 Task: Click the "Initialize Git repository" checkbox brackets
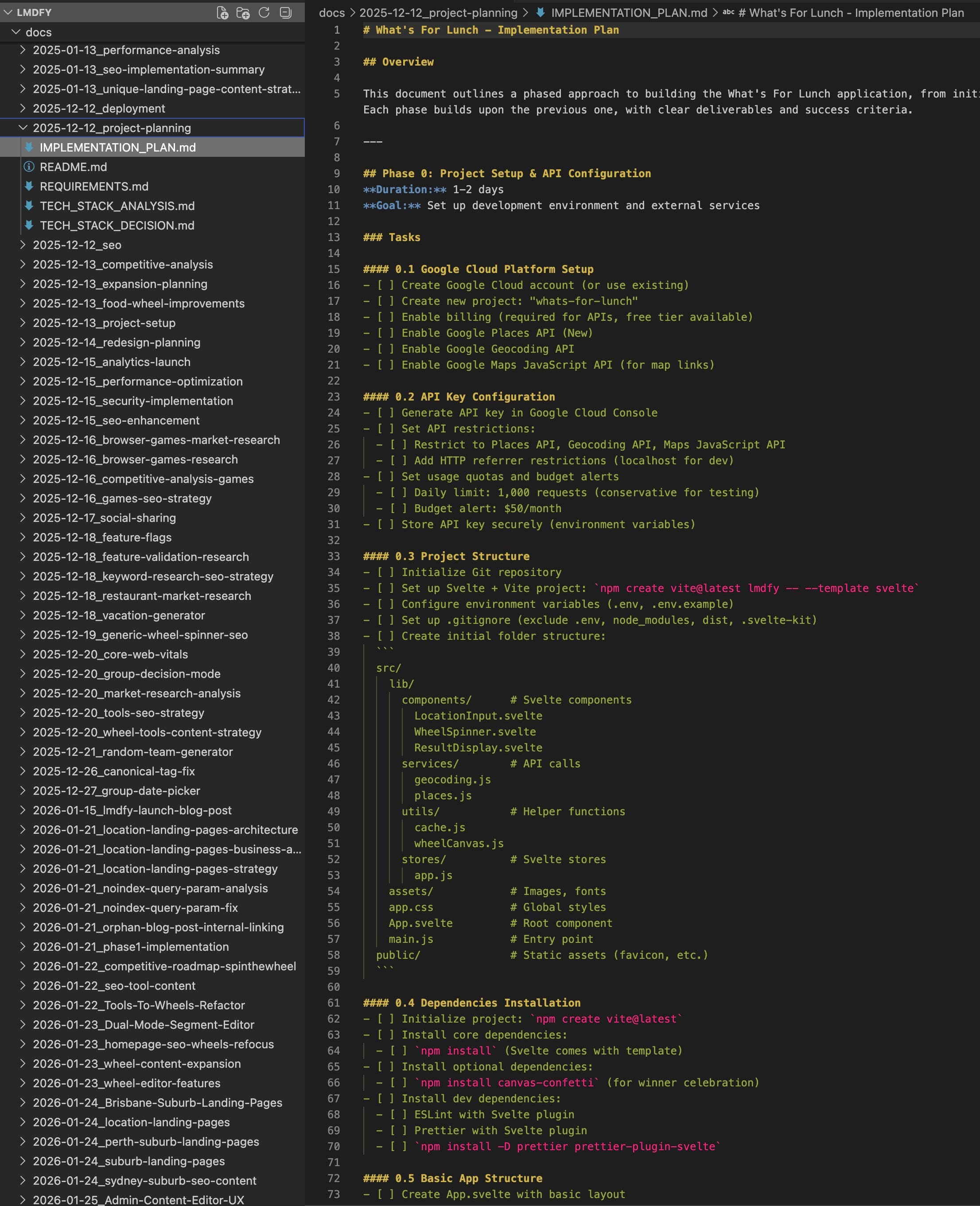point(385,572)
